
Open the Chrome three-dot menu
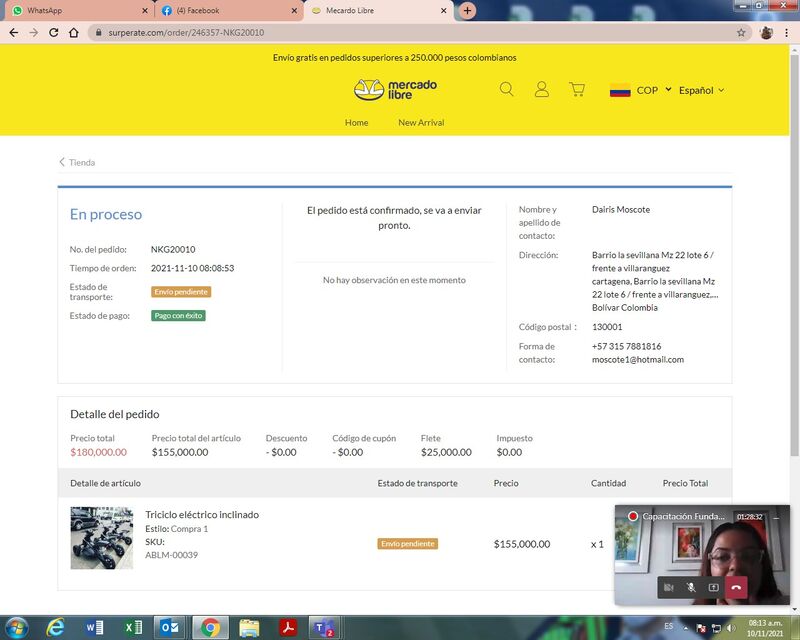click(786, 33)
